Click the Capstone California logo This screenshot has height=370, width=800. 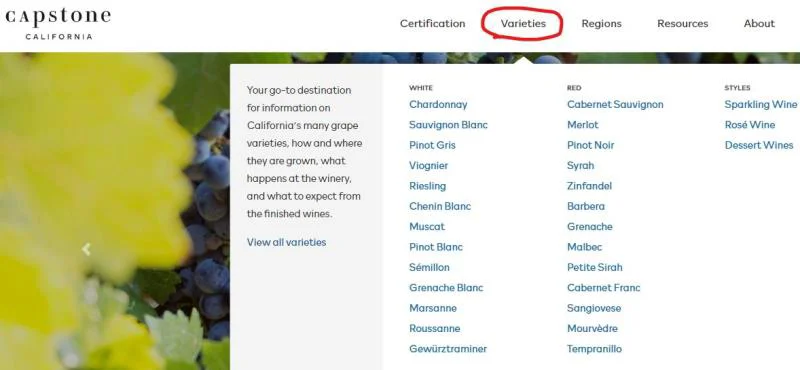coord(58,24)
